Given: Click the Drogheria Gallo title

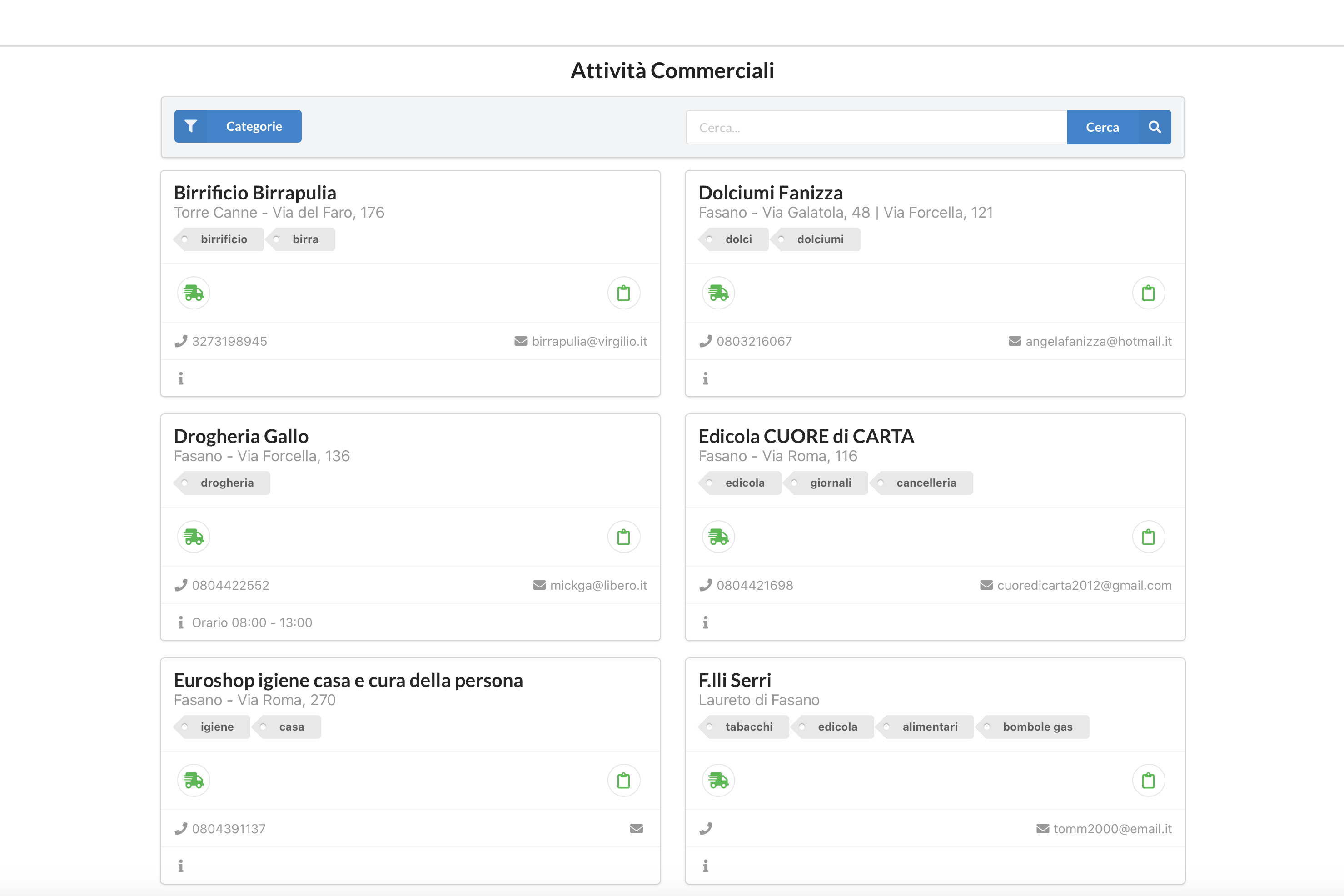Looking at the screenshot, I should tap(241, 437).
